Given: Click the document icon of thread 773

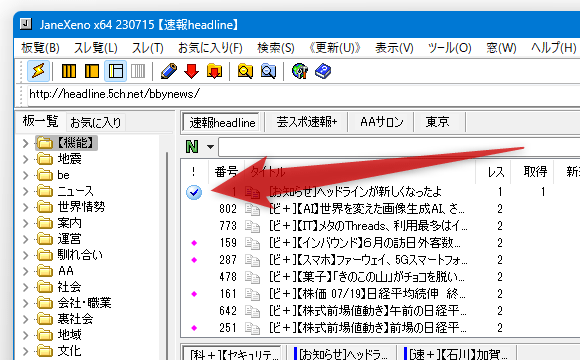Looking at the screenshot, I should tap(252, 226).
